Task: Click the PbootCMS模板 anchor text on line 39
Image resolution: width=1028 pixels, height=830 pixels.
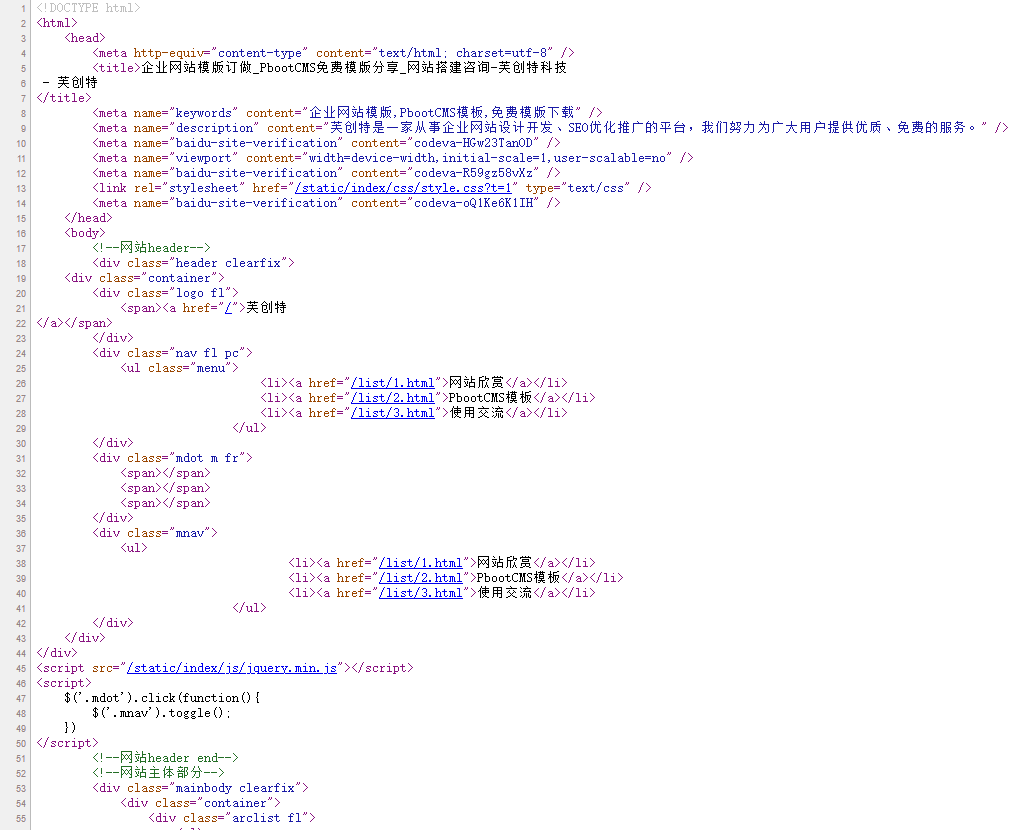Action: [519, 578]
